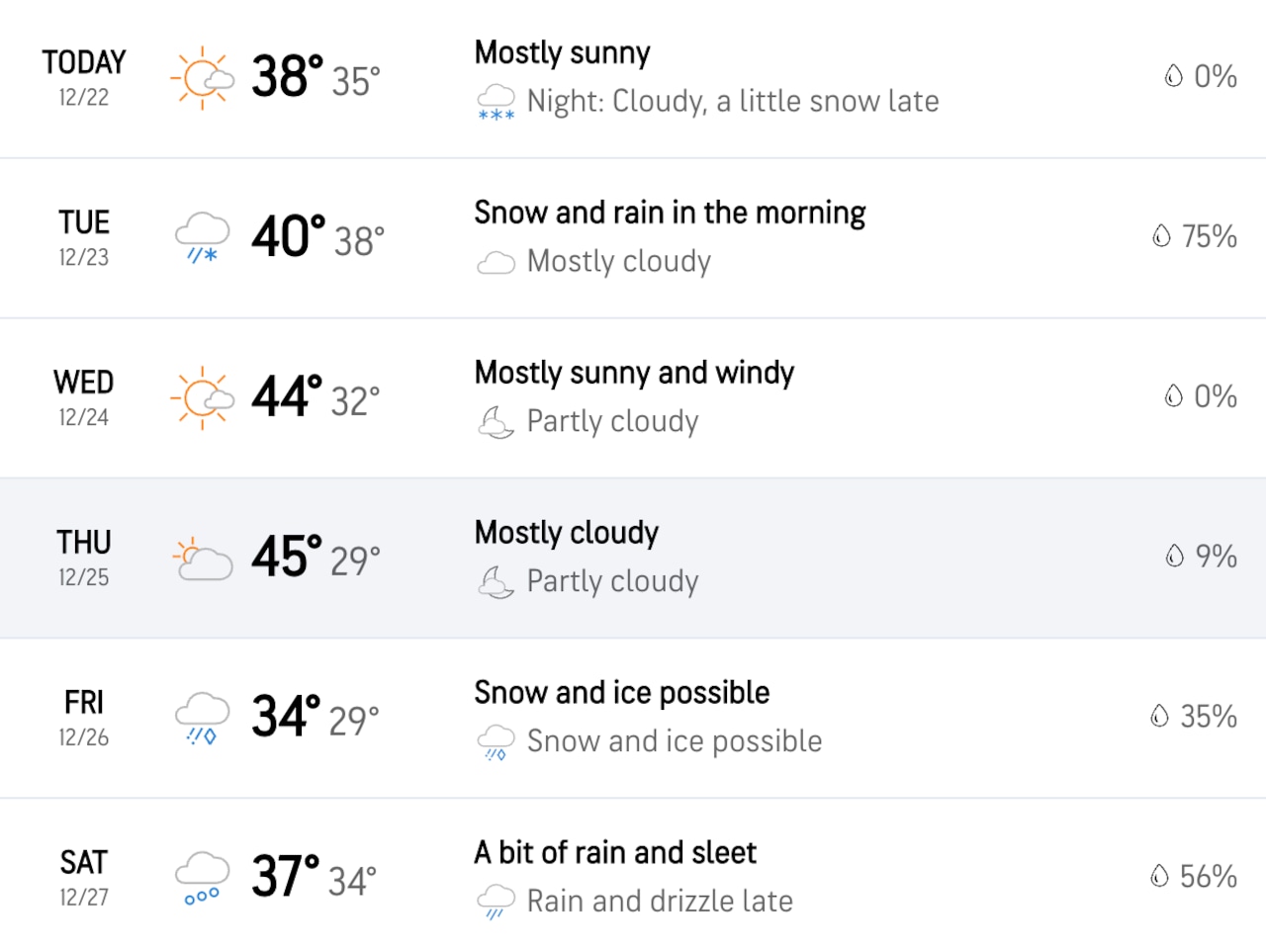Screen dimensions: 1266x952
Task: Click the precipitation droplet icon beside 75%
Action: click(x=1159, y=237)
